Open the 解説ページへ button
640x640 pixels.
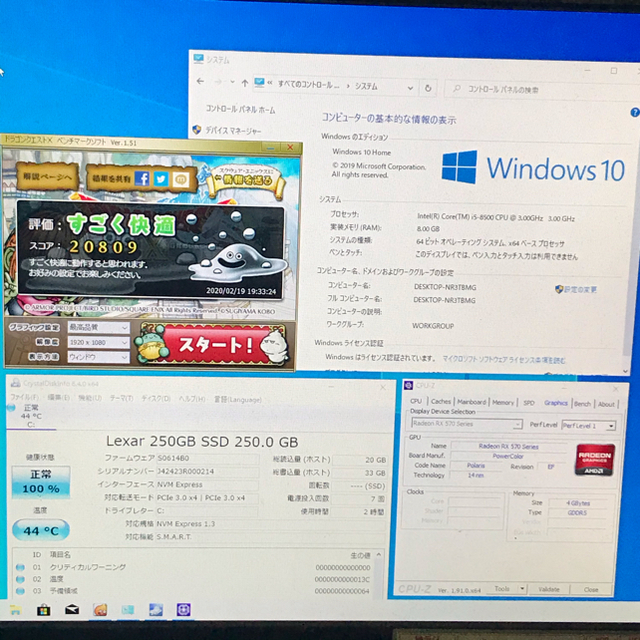[x=47, y=177]
